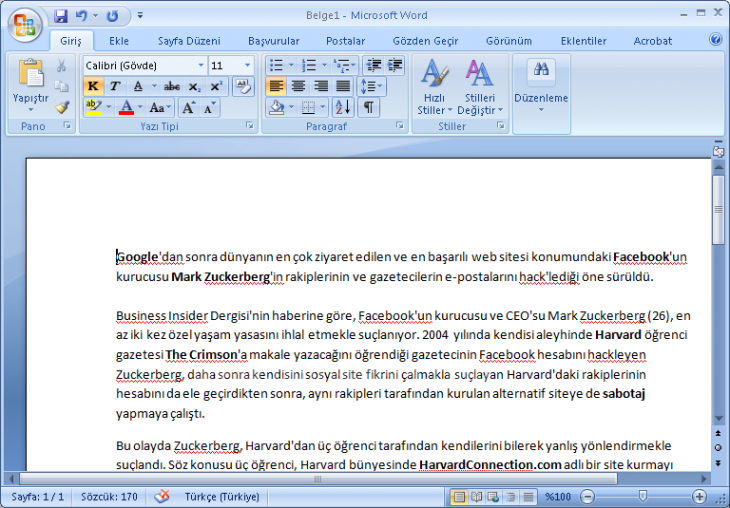Shrink the font size

(210, 108)
